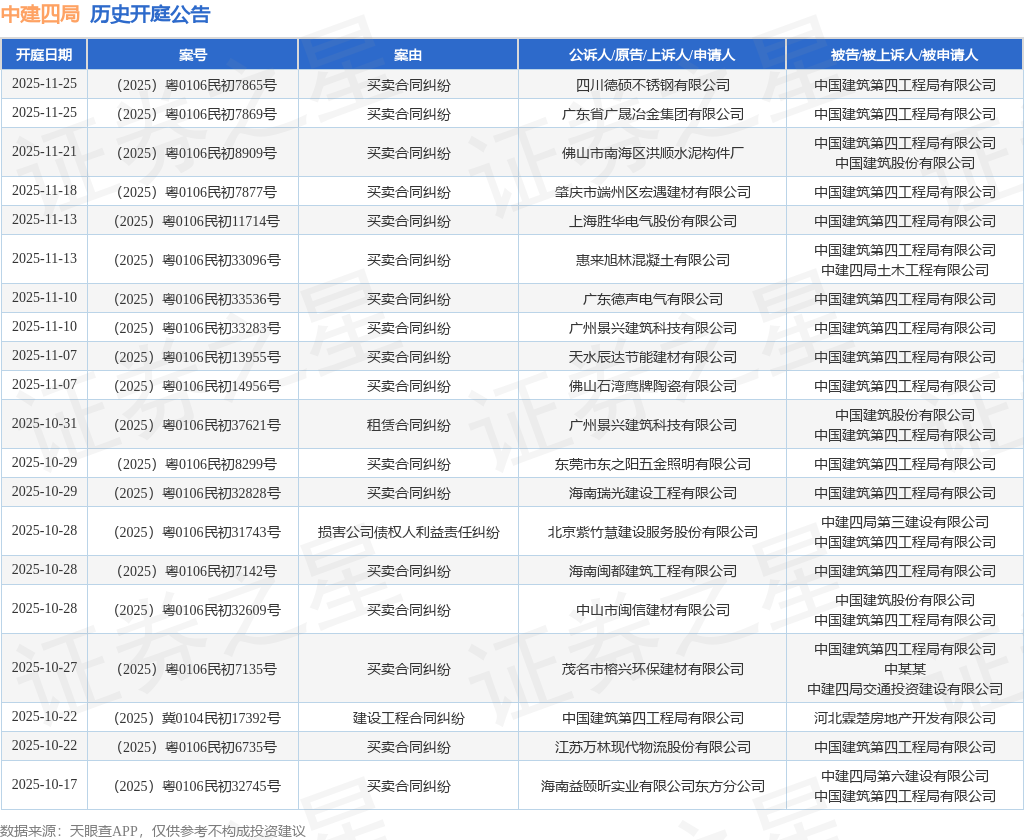
Task: Click case number (2025)粤0106民初7142号
Action: point(193,571)
